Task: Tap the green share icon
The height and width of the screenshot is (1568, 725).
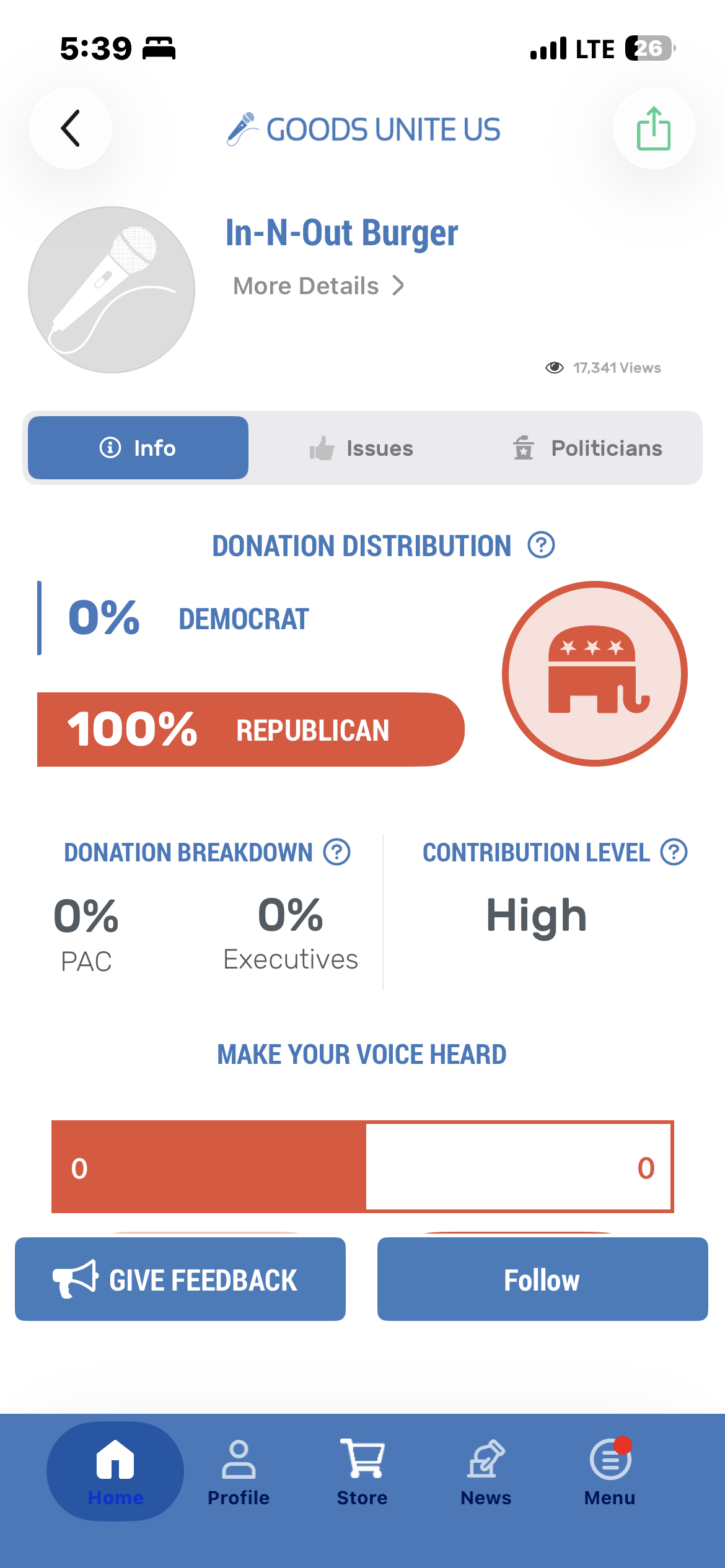Action: coord(654,128)
